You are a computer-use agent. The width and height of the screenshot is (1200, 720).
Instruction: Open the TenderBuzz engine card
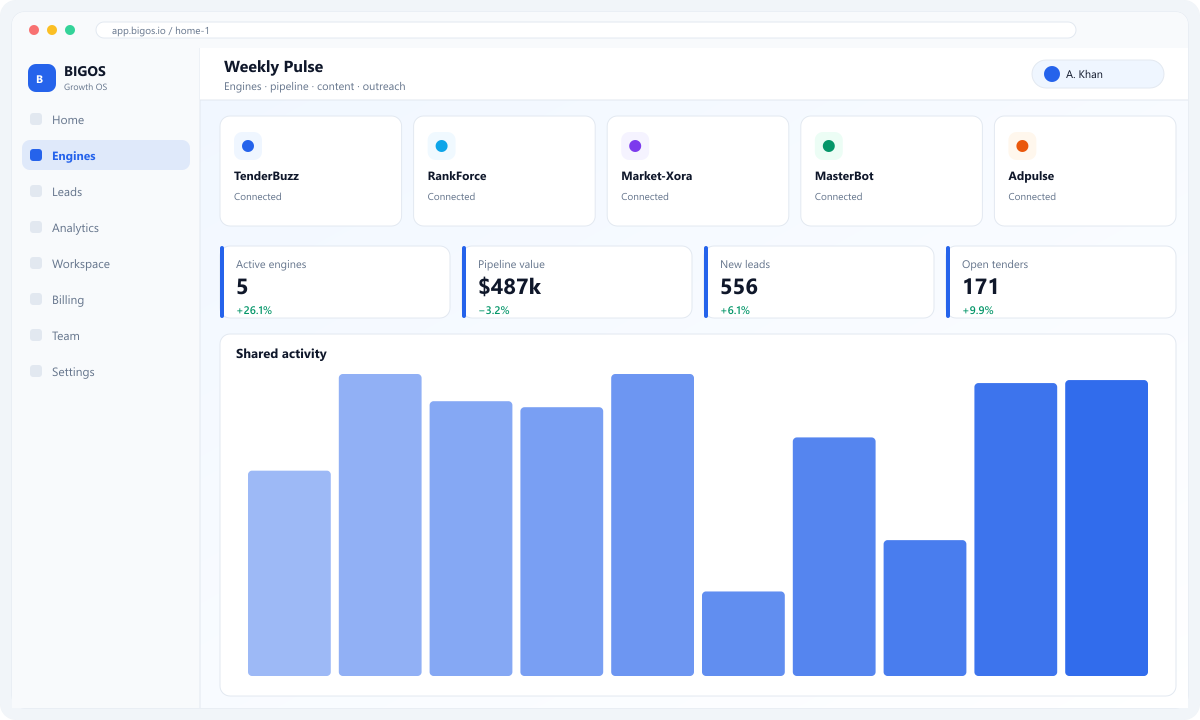(311, 171)
